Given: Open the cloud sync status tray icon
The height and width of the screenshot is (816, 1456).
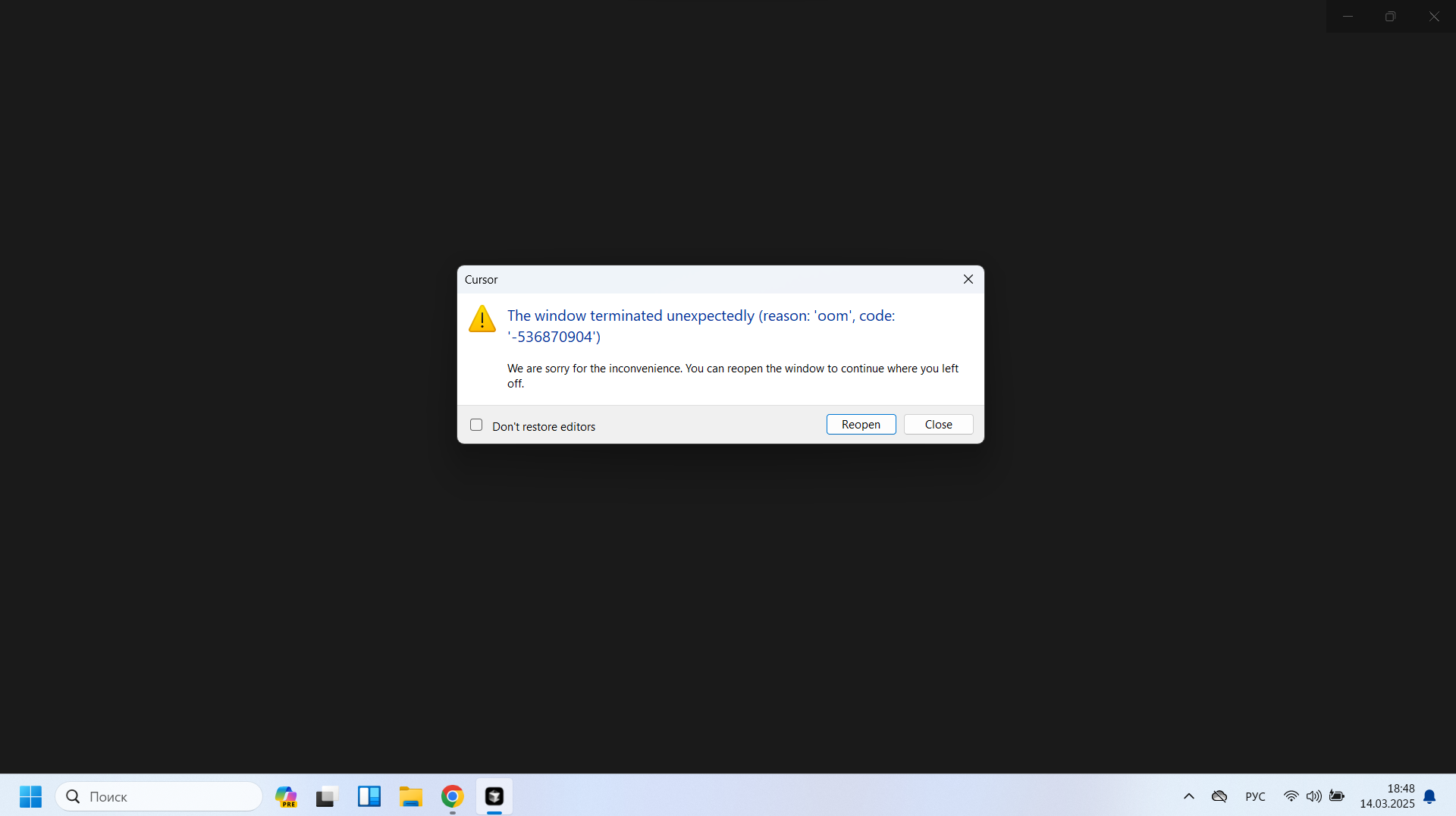Looking at the screenshot, I should click(1219, 796).
